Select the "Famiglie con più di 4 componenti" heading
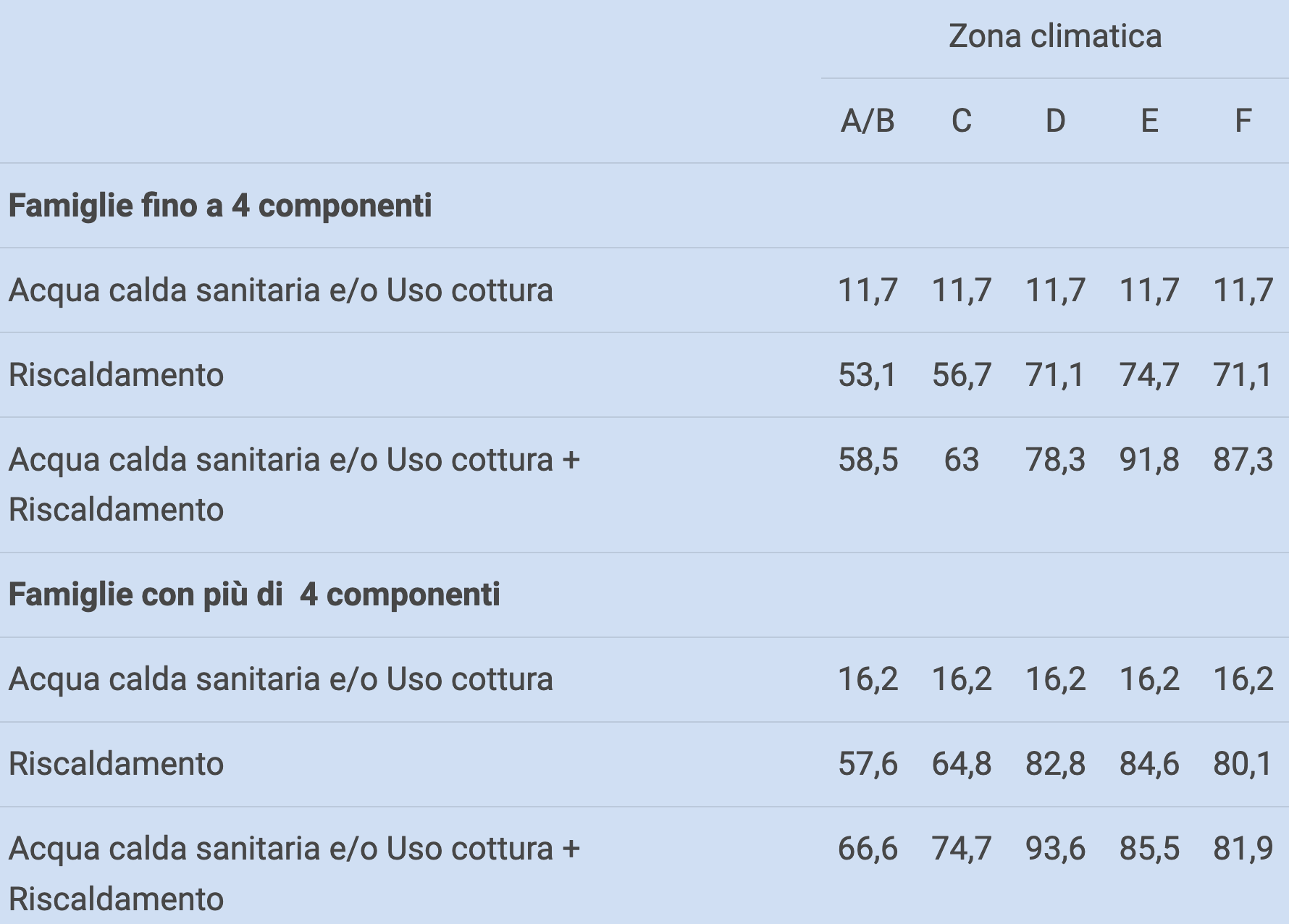1289x924 pixels. (254, 595)
